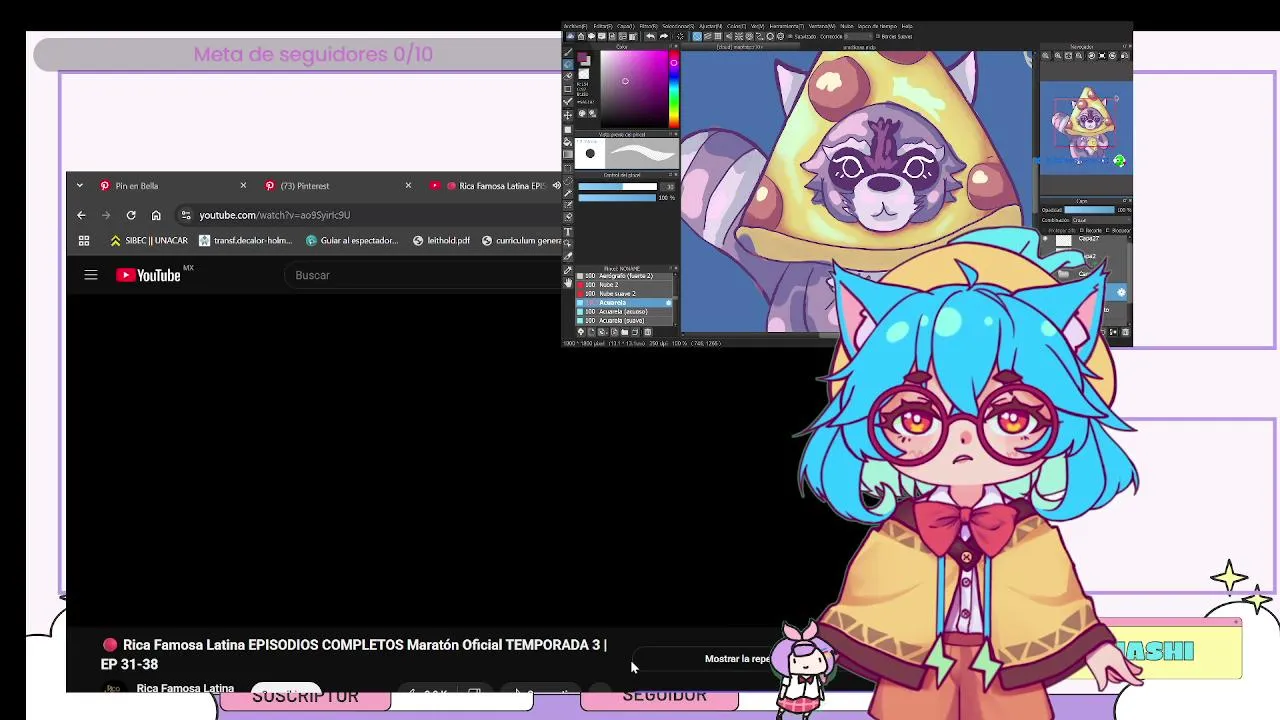Select the 'Acuarela (acuoso)' brush
The width and height of the screenshot is (1280, 720).
[625, 312]
